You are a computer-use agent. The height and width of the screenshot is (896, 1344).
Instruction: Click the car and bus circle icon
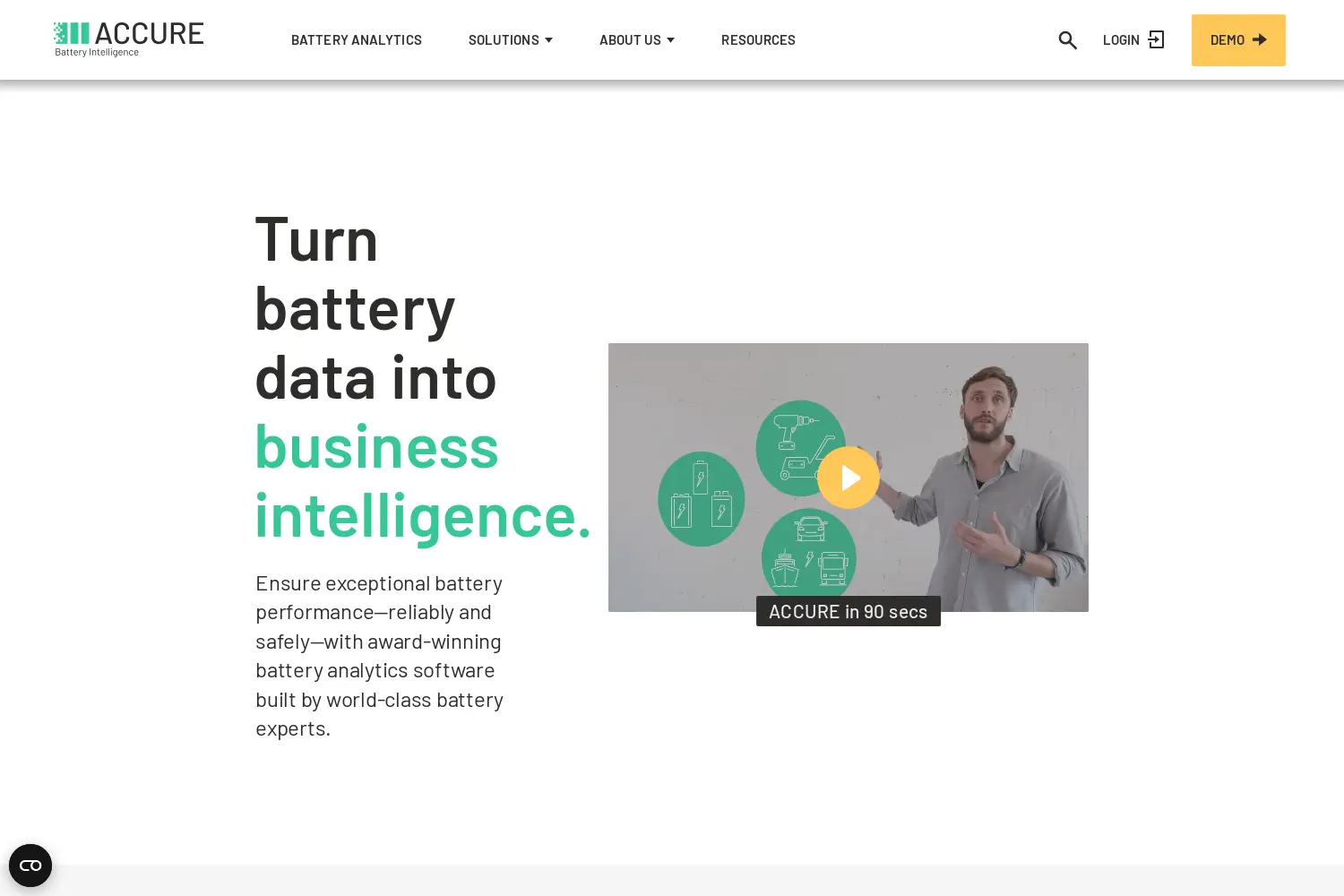tap(809, 556)
